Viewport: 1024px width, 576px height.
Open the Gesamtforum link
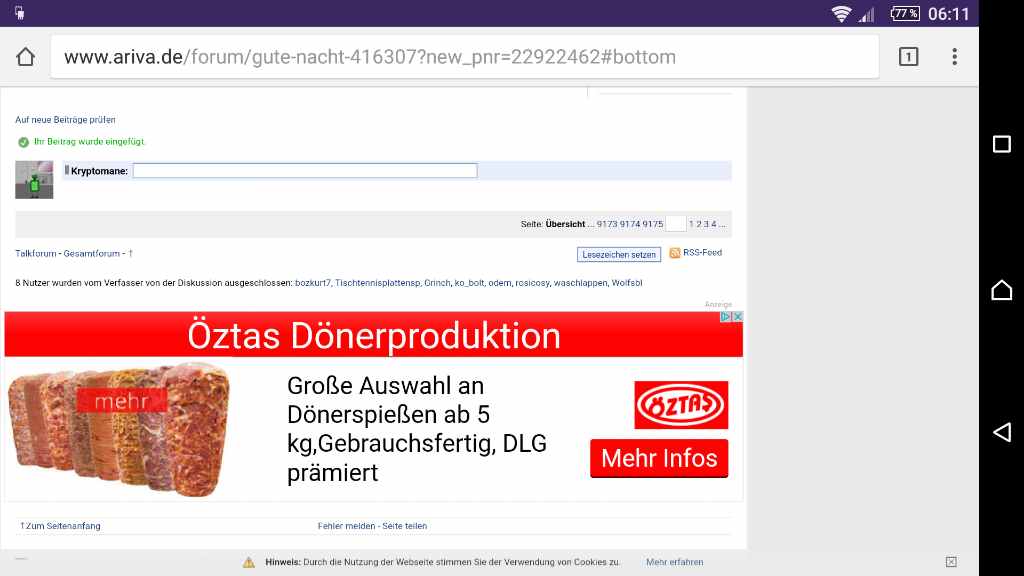pyautogui.click(x=91, y=253)
